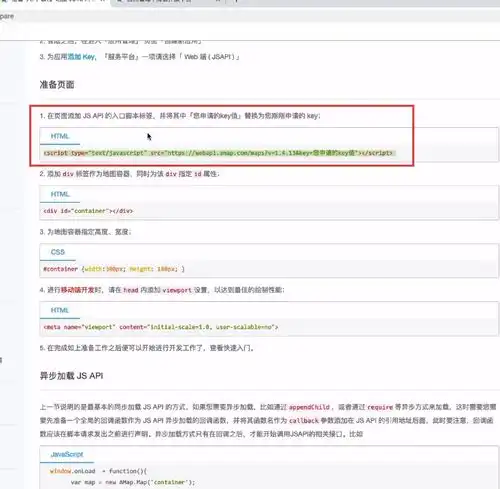Open the 快速入门 text at end of step 5
The image size is (500, 489).
[x=237, y=348]
